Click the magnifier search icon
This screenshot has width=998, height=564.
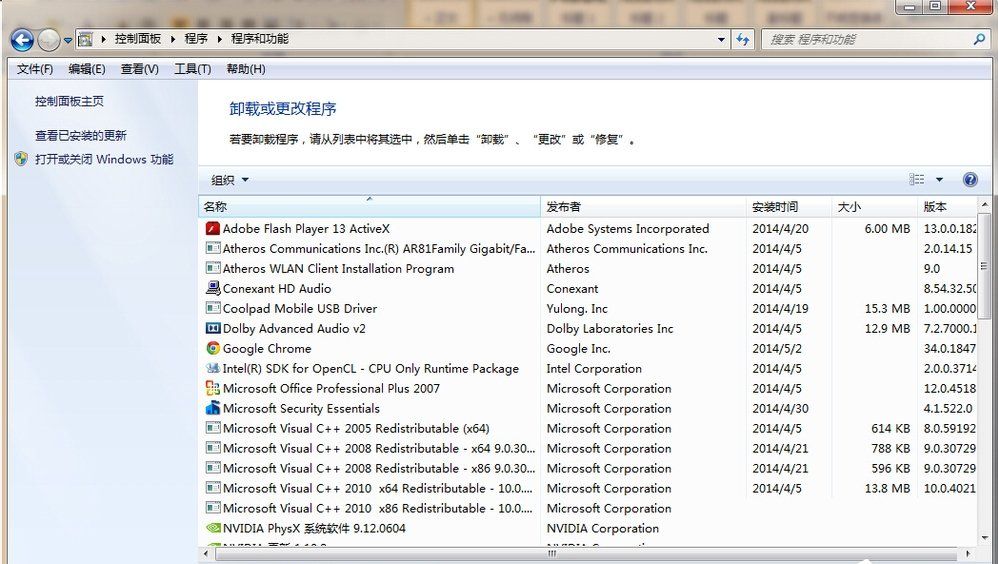pos(980,39)
